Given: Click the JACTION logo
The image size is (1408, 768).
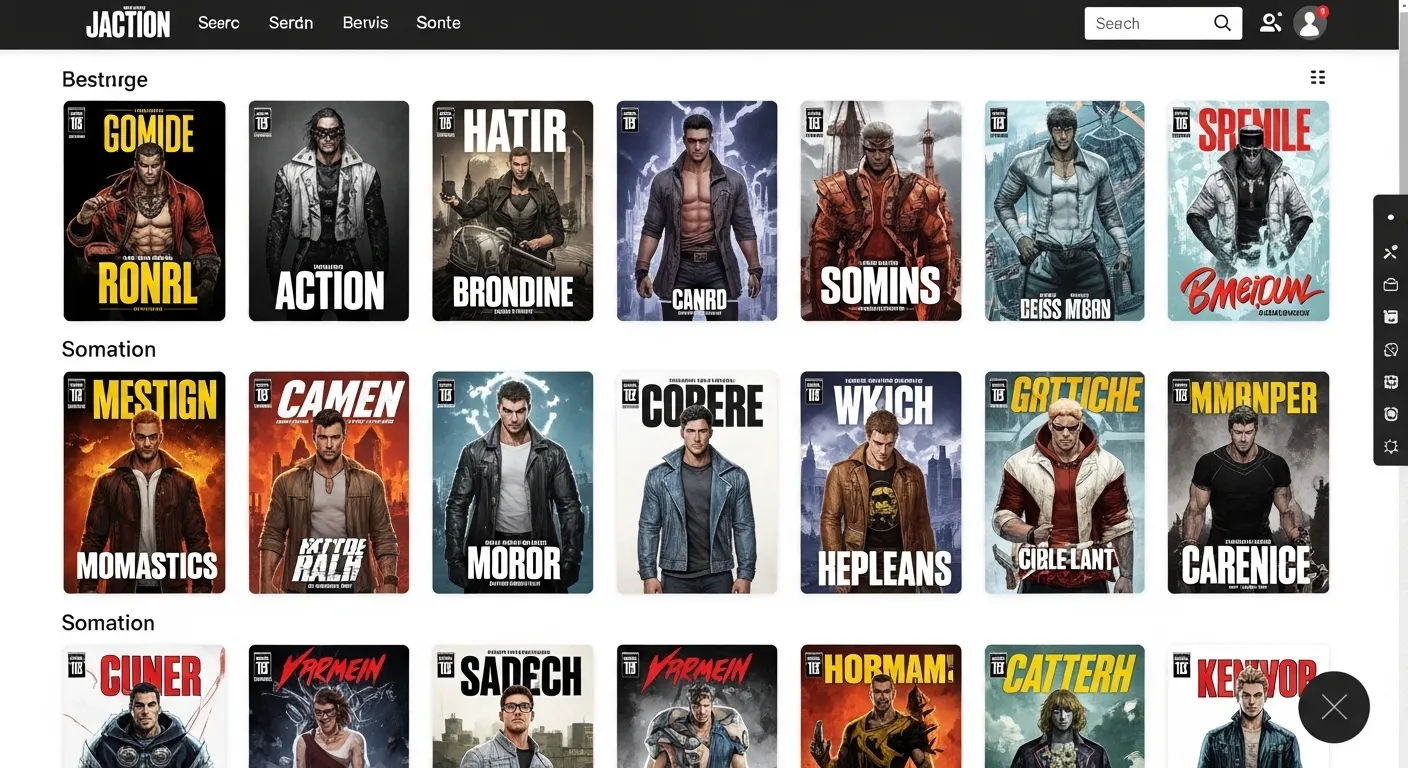Looking at the screenshot, I should [128, 23].
